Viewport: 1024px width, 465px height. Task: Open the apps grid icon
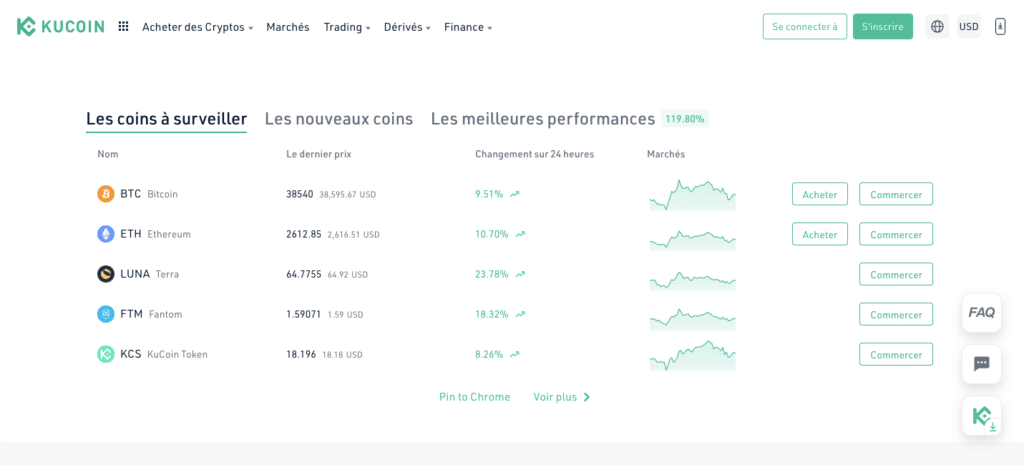tap(123, 27)
